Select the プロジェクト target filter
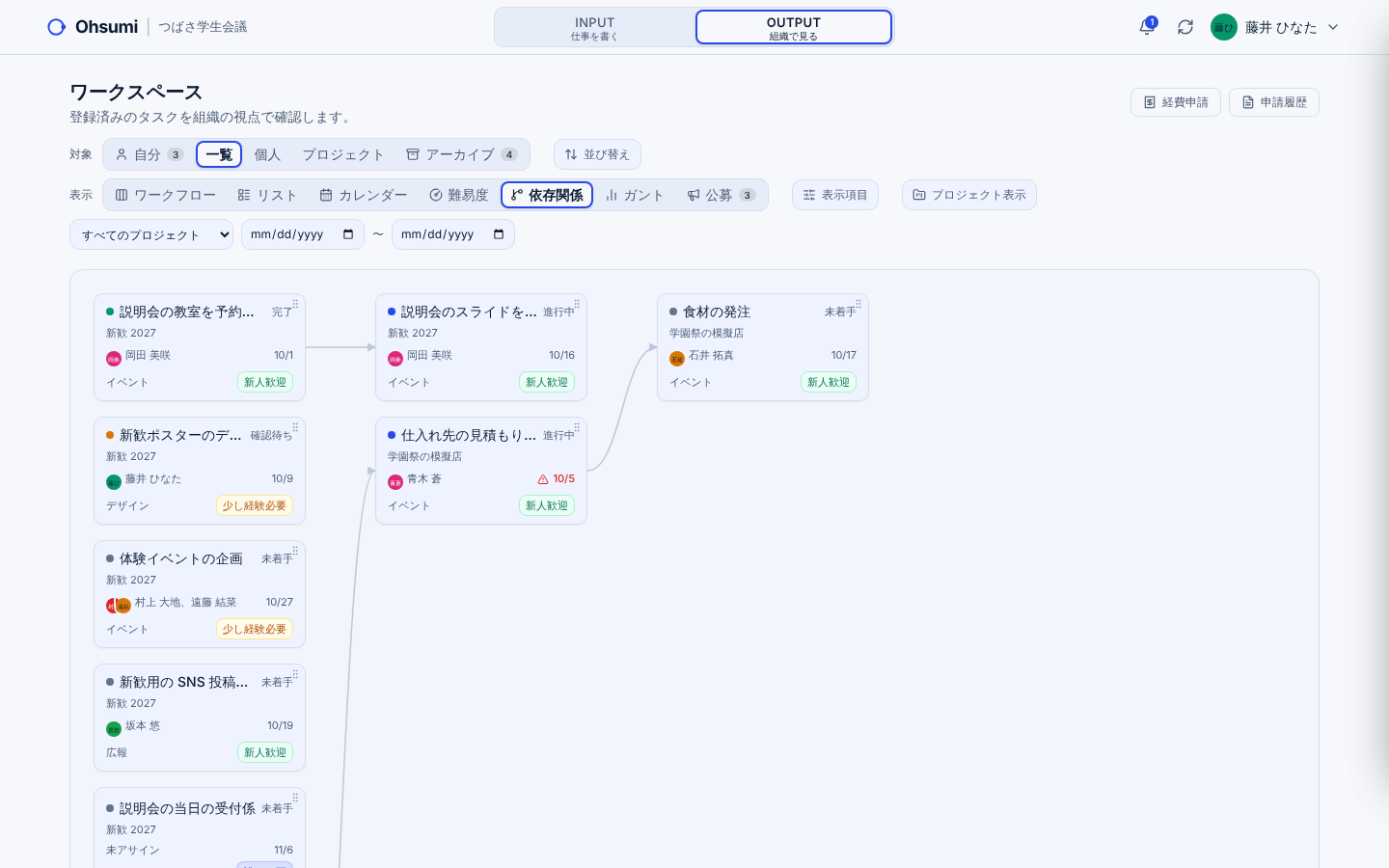Image resolution: width=1389 pixels, height=868 pixels. pos(343,154)
